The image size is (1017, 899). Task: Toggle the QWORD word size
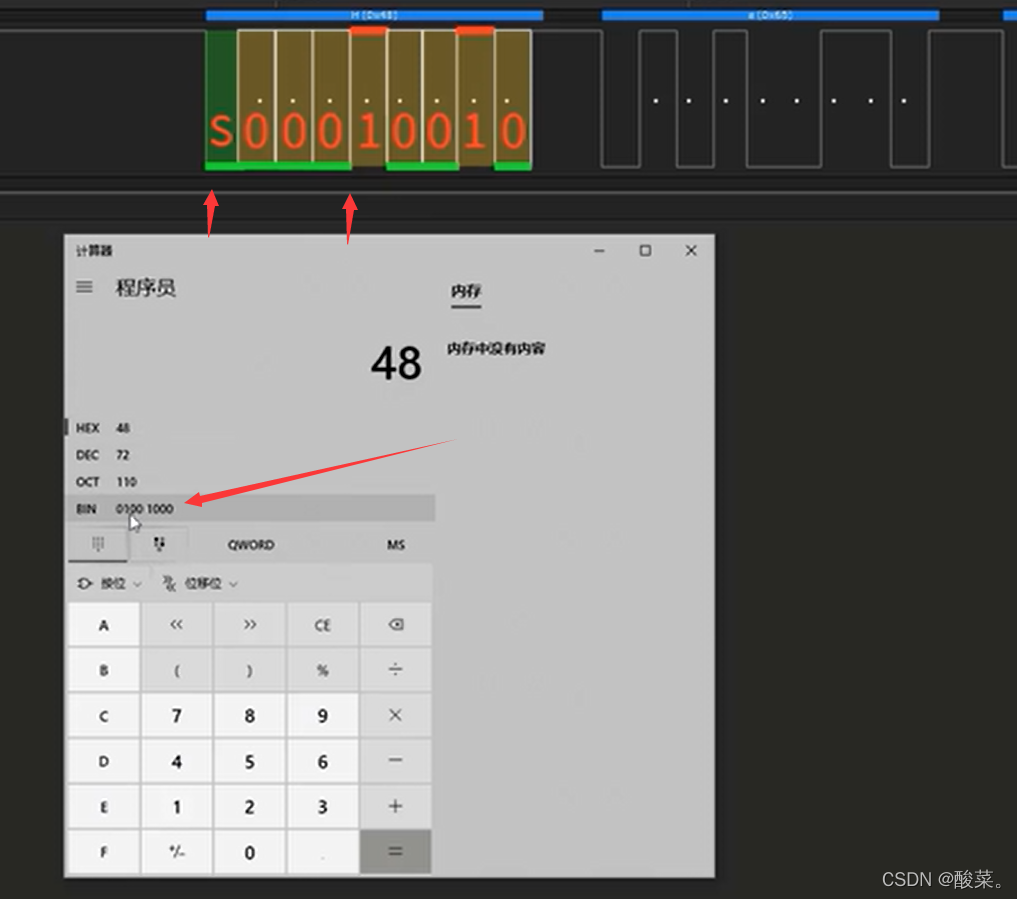[x=251, y=545]
